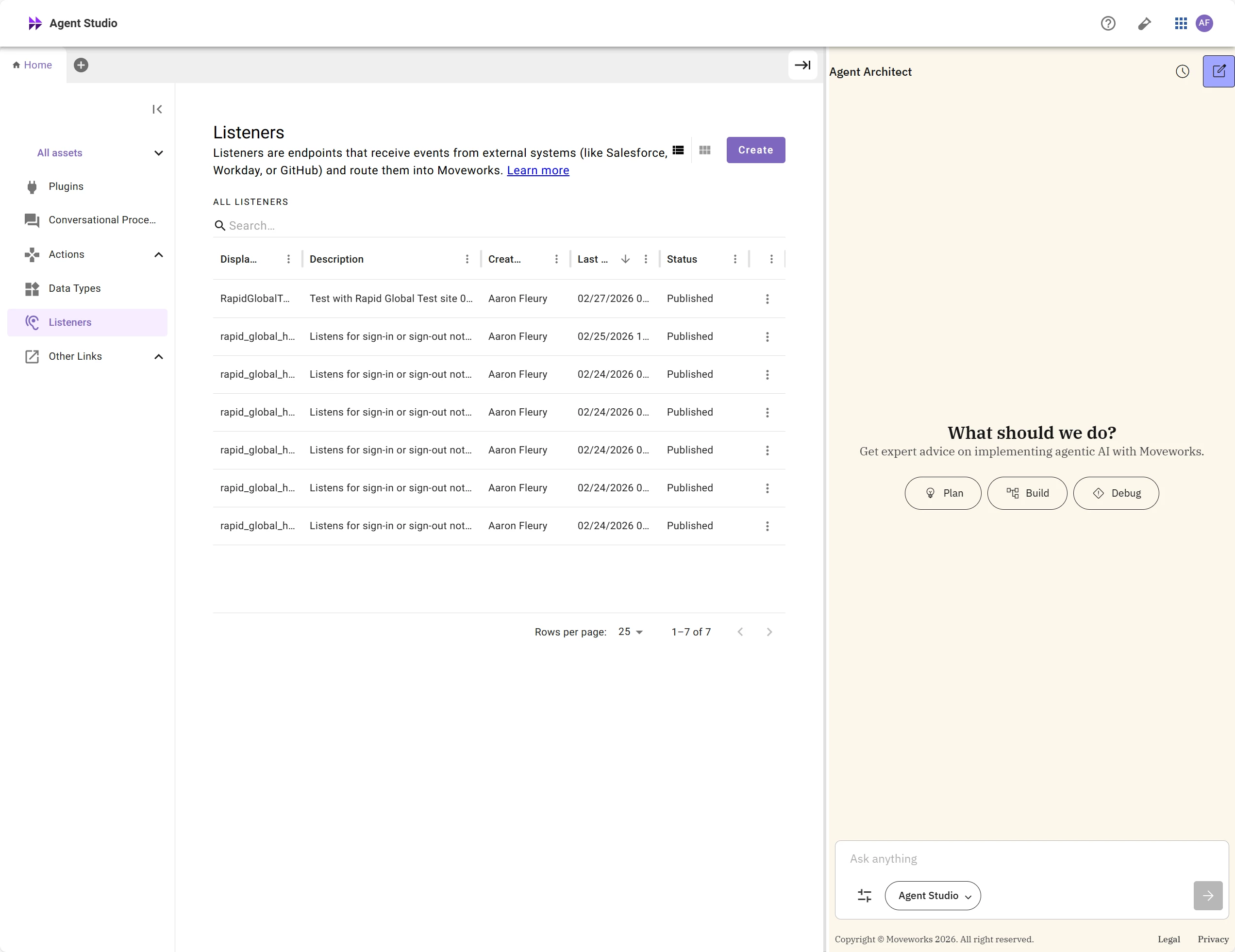Viewport: 1235px width, 952px height.
Task: Start new chat with compose icon
Action: [x=1218, y=72]
